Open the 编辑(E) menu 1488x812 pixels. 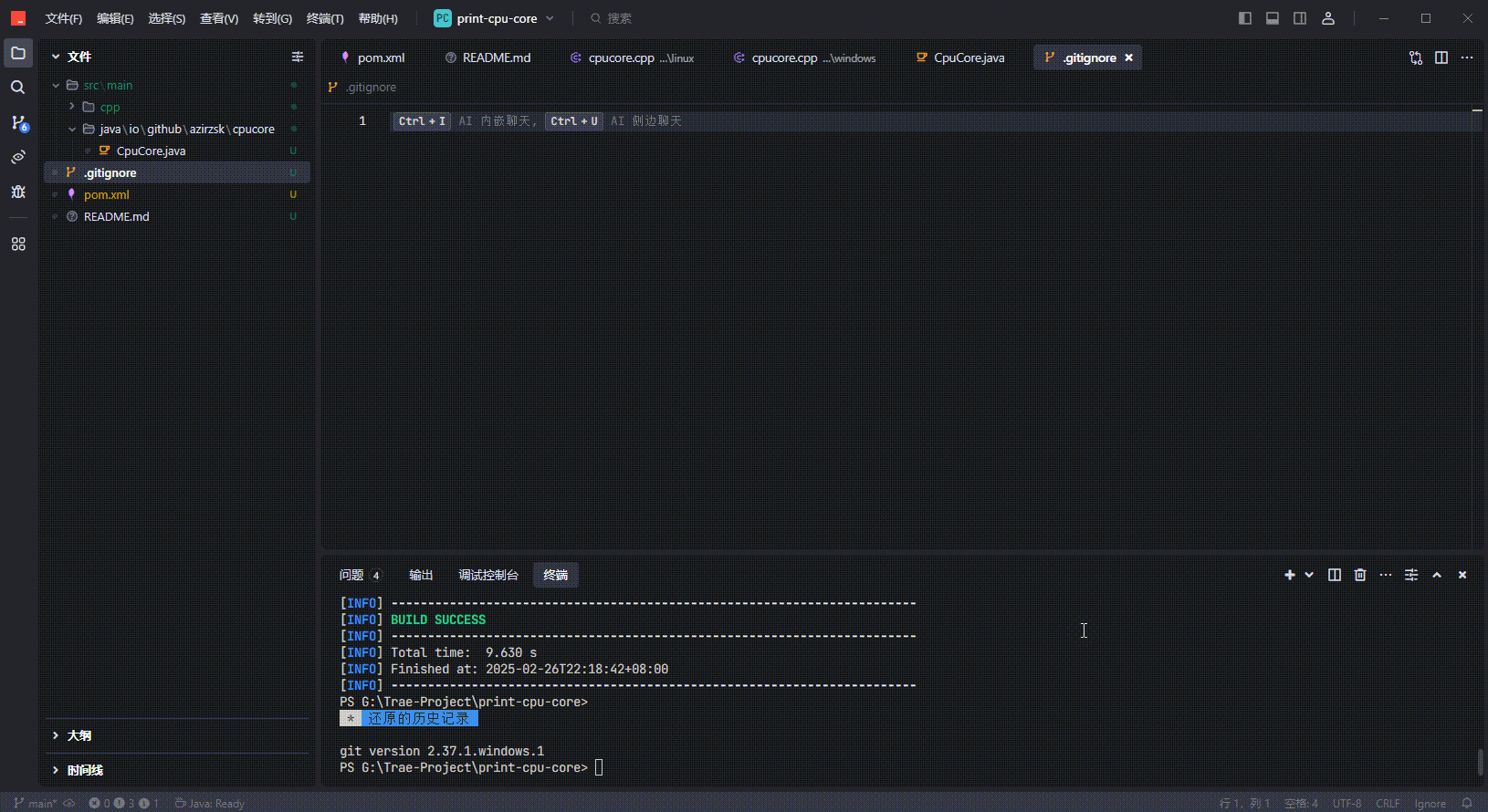pos(115,18)
